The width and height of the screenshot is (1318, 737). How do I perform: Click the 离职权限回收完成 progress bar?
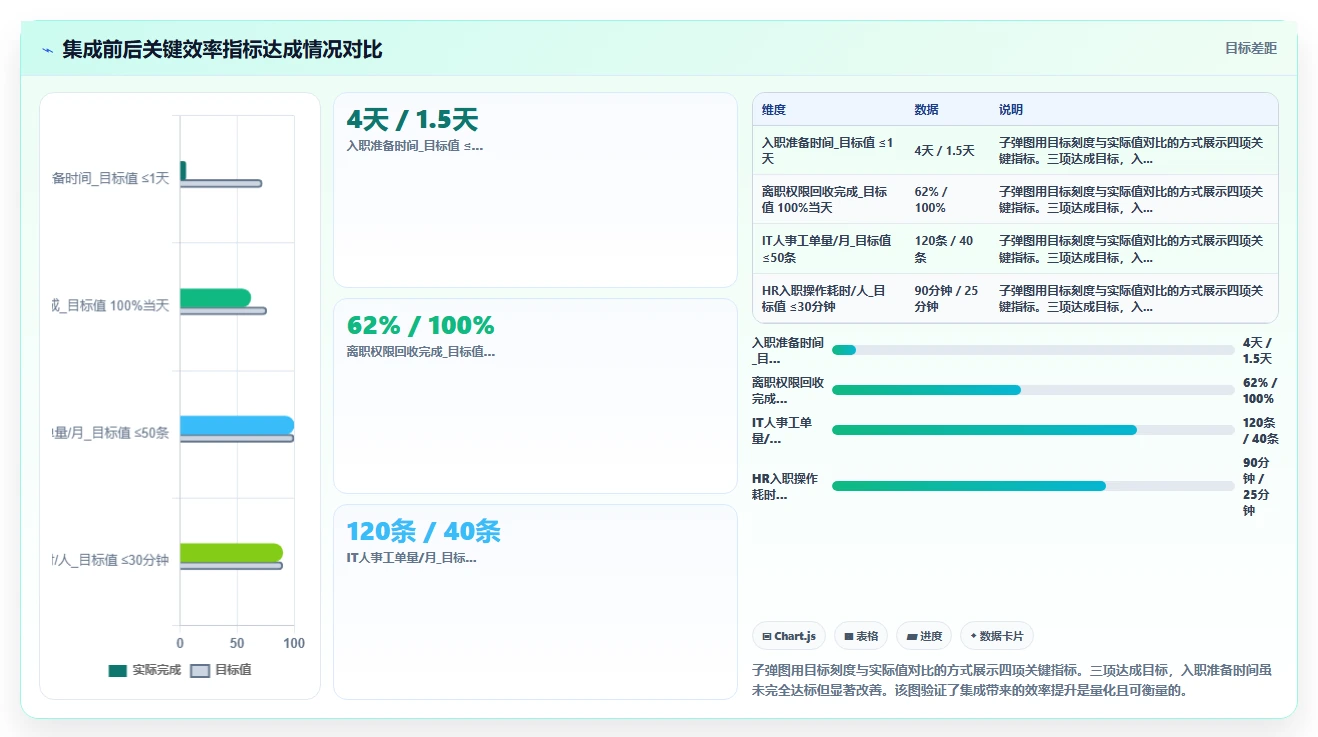click(x=1033, y=390)
